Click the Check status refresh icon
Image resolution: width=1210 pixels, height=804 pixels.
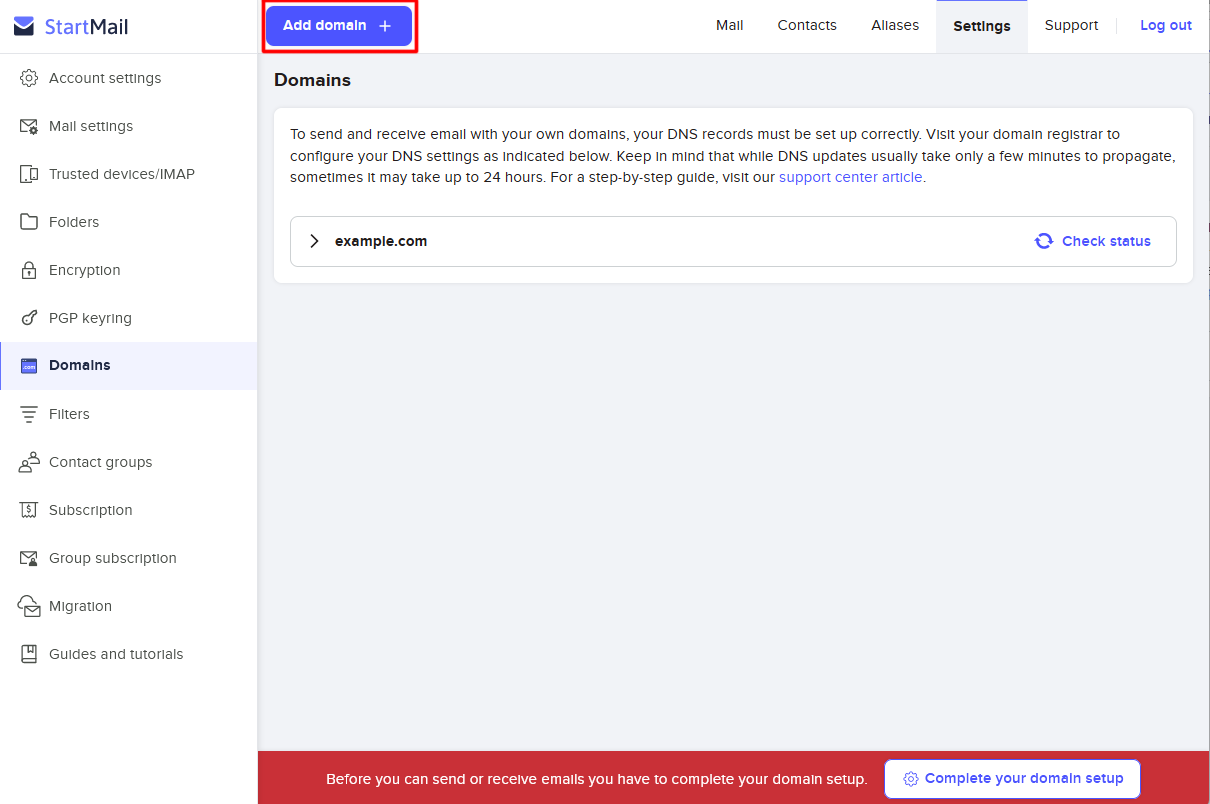(x=1043, y=241)
